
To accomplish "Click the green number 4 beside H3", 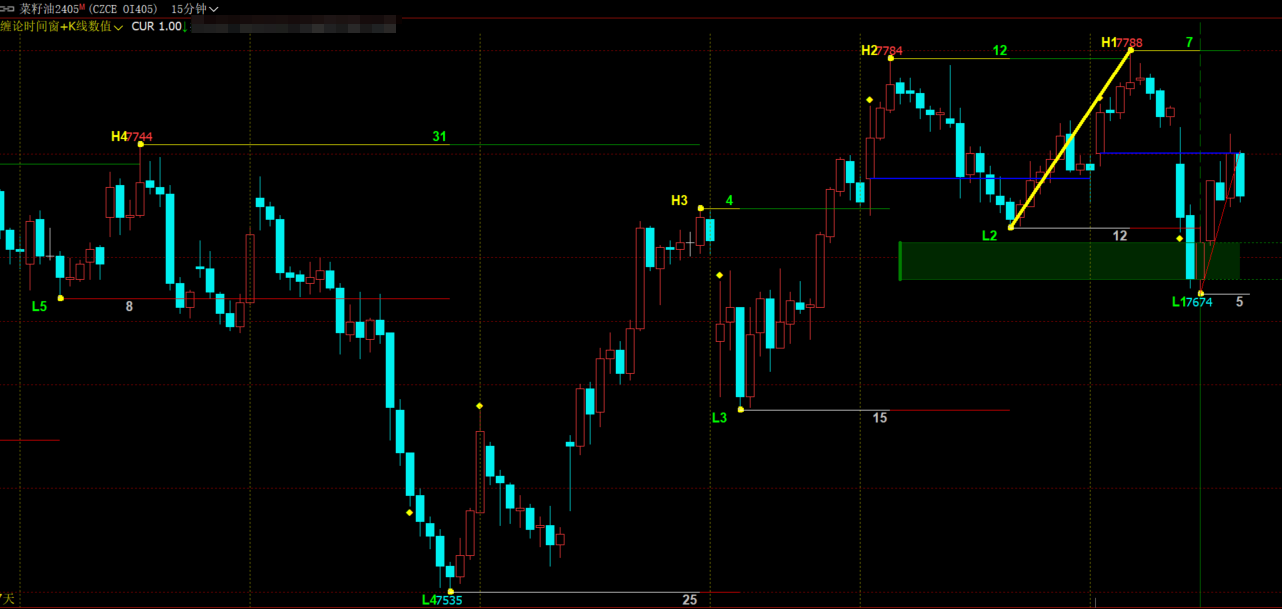I will tap(729, 201).
